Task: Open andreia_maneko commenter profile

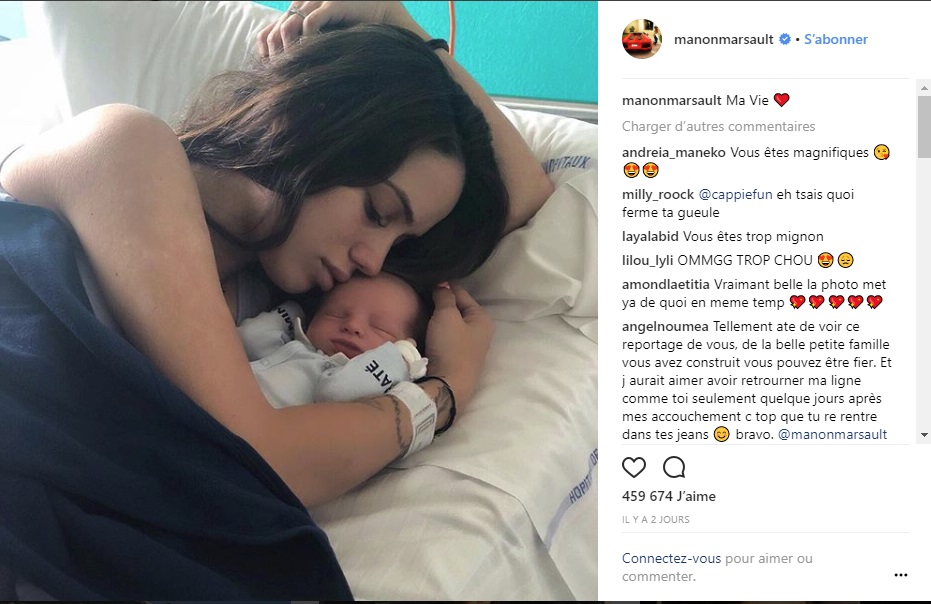Action: 673,153
